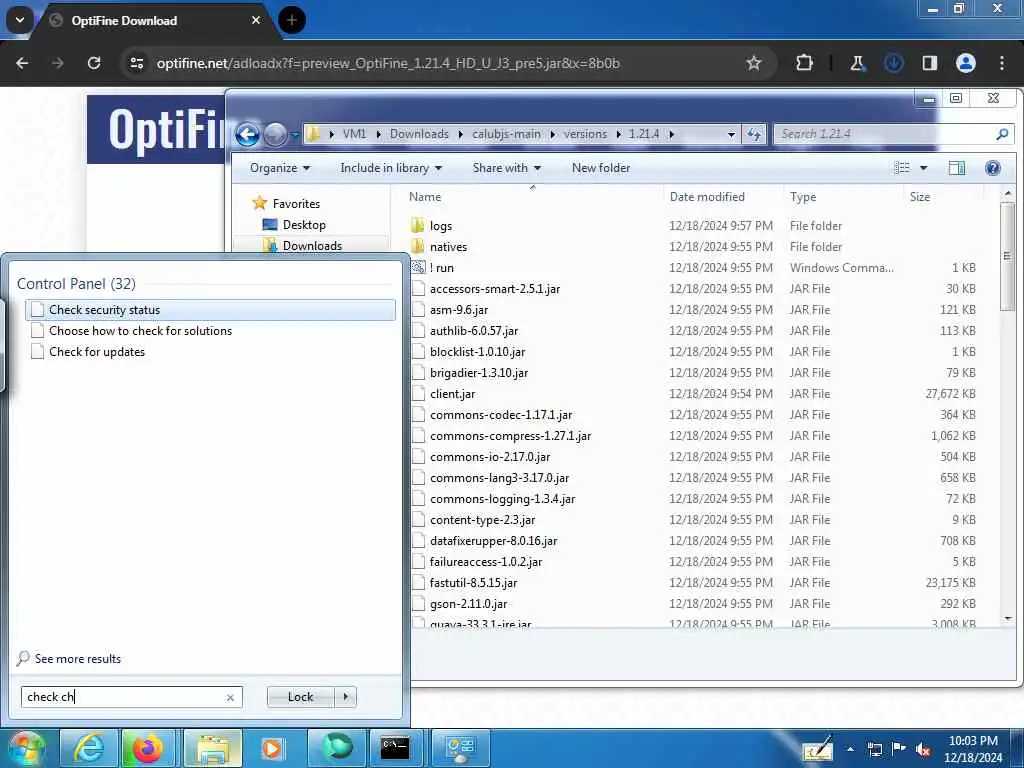Viewport: 1024px width, 768px height.
Task: Open Explorer help icon
Action: tap(993, 168)
